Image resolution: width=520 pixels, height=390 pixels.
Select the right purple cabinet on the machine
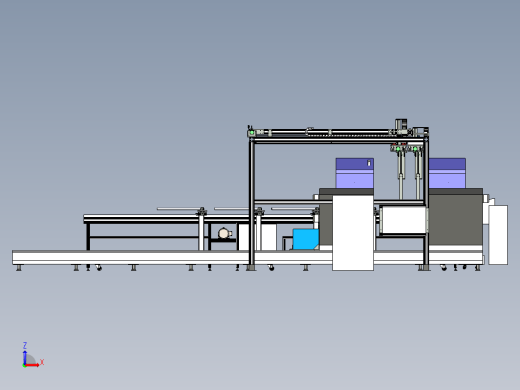pyautogui.click(x=447, y=173)
